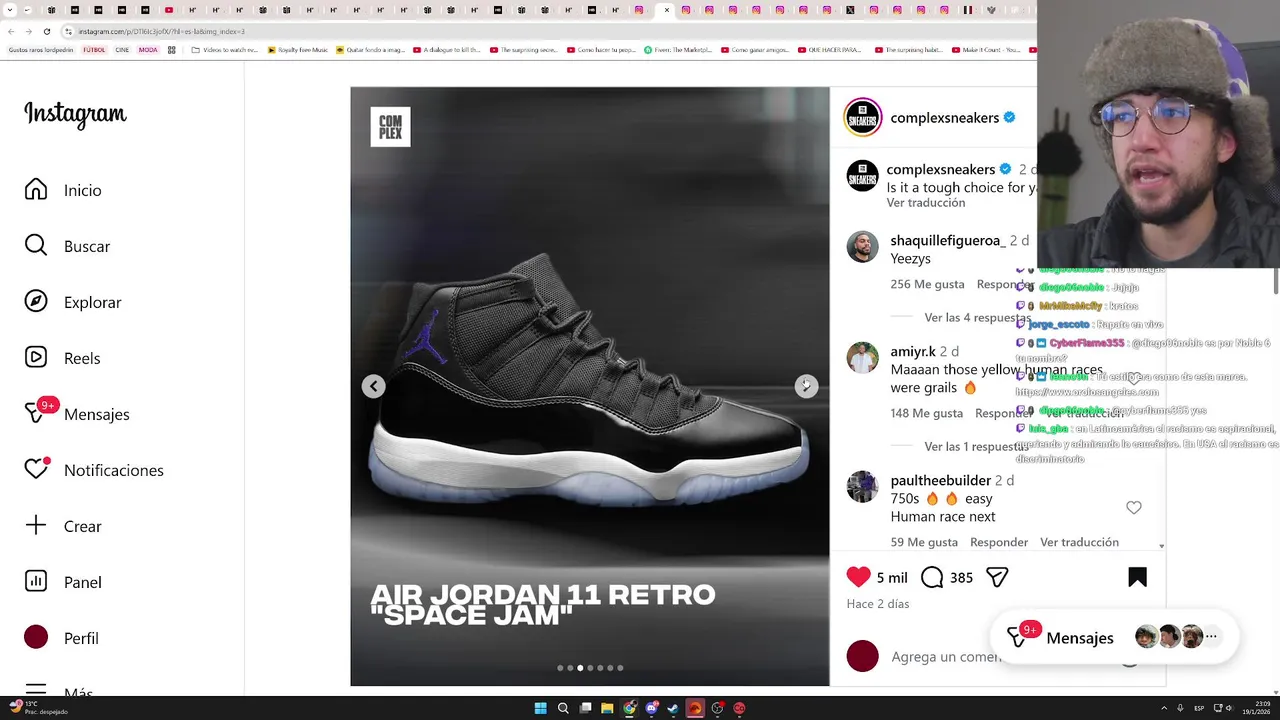Open paultheebuilder commenter profile
This screenshot has height=720, width=1280.
coord(940,481)
